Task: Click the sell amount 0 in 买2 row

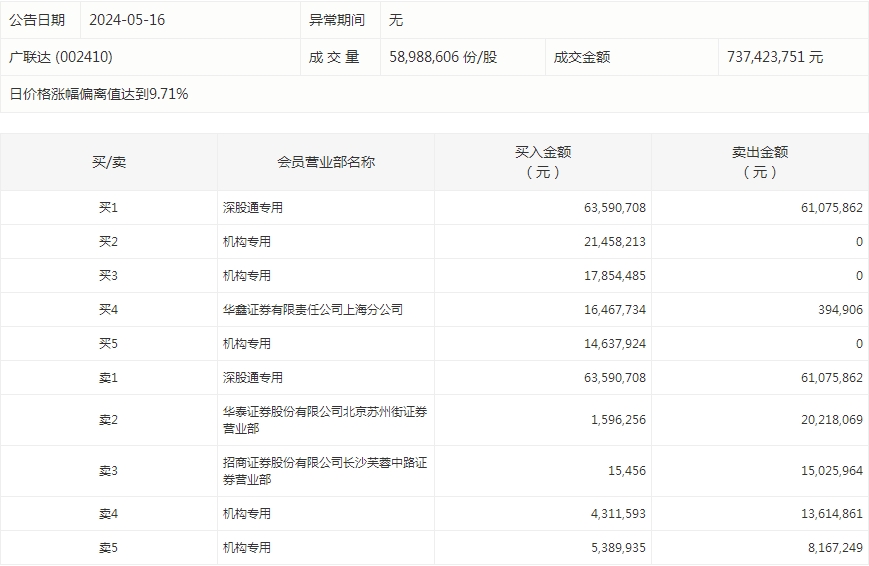Action: (x=860, y=242)
